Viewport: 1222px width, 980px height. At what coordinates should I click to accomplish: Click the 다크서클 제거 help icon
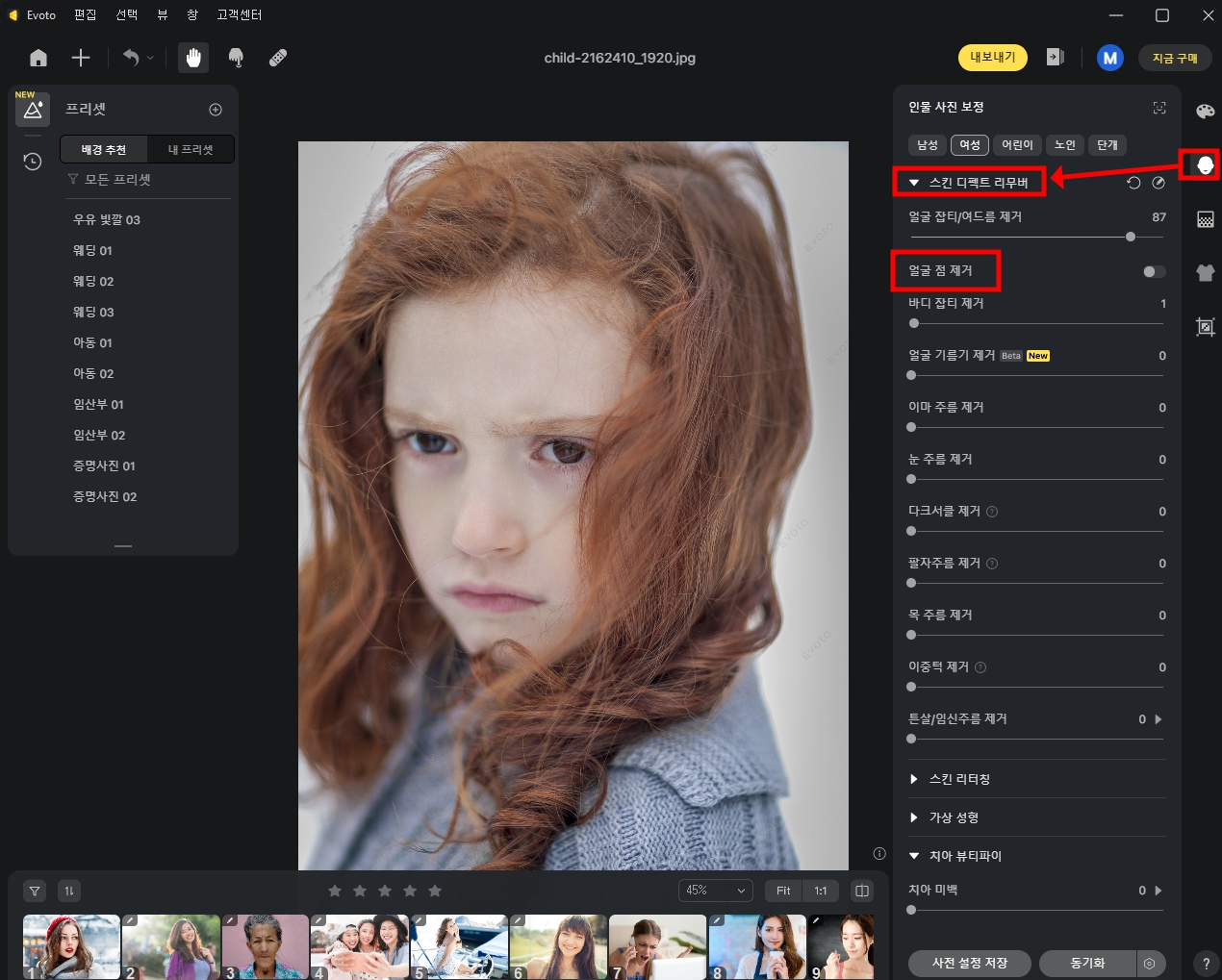[992, 512]
